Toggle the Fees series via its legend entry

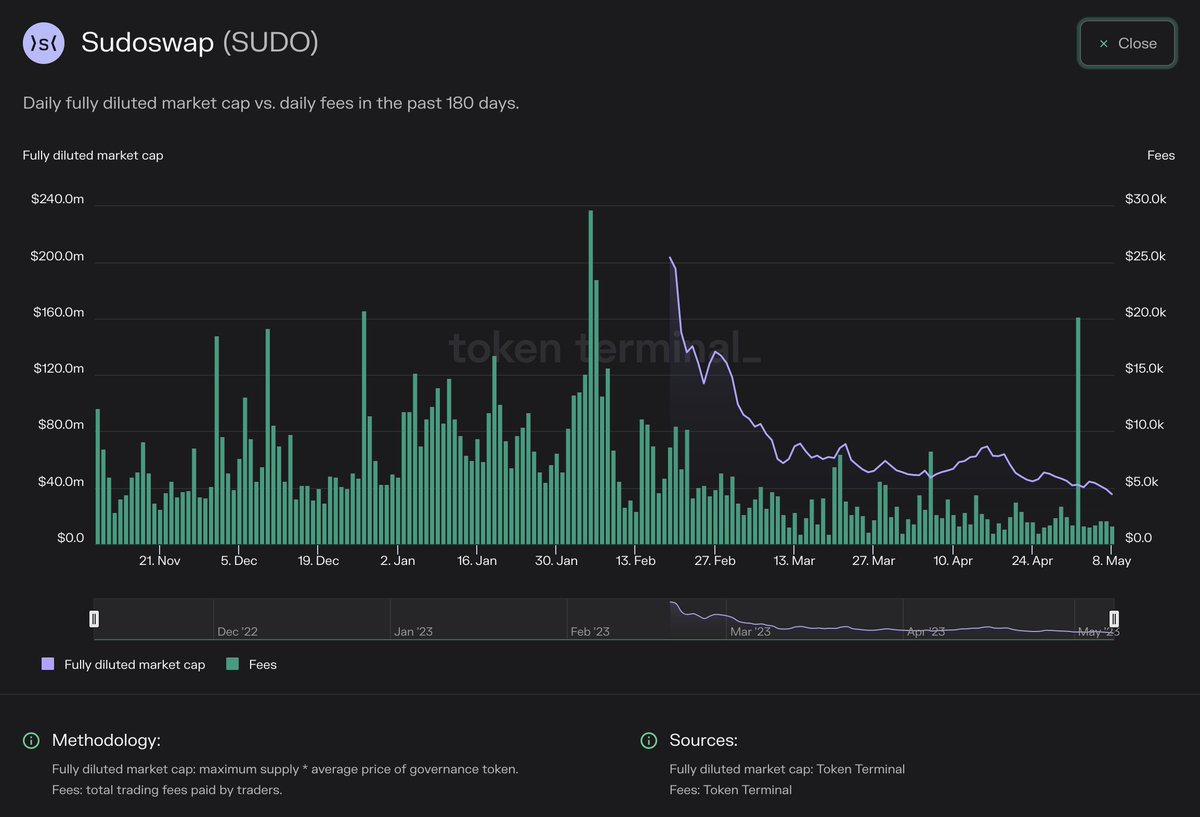[252, 664]
